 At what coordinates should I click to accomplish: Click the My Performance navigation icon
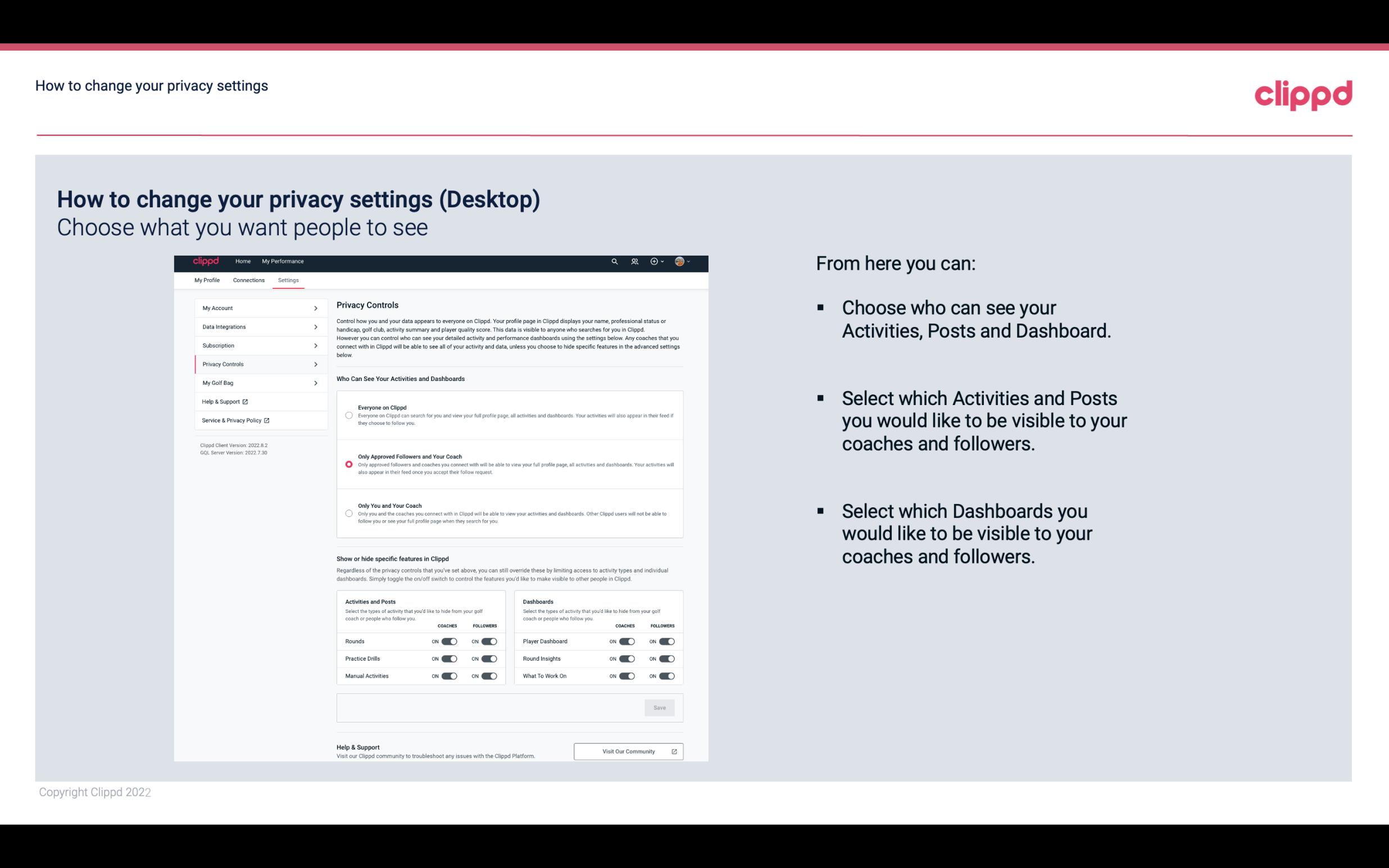283,261
